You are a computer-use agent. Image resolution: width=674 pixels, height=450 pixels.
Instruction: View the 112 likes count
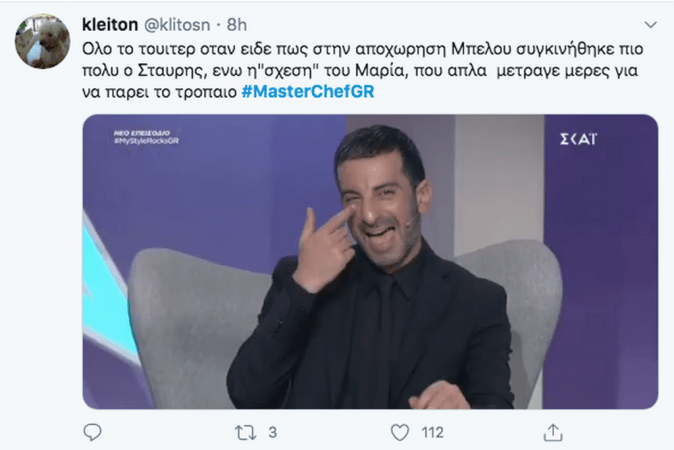point(432,432)
